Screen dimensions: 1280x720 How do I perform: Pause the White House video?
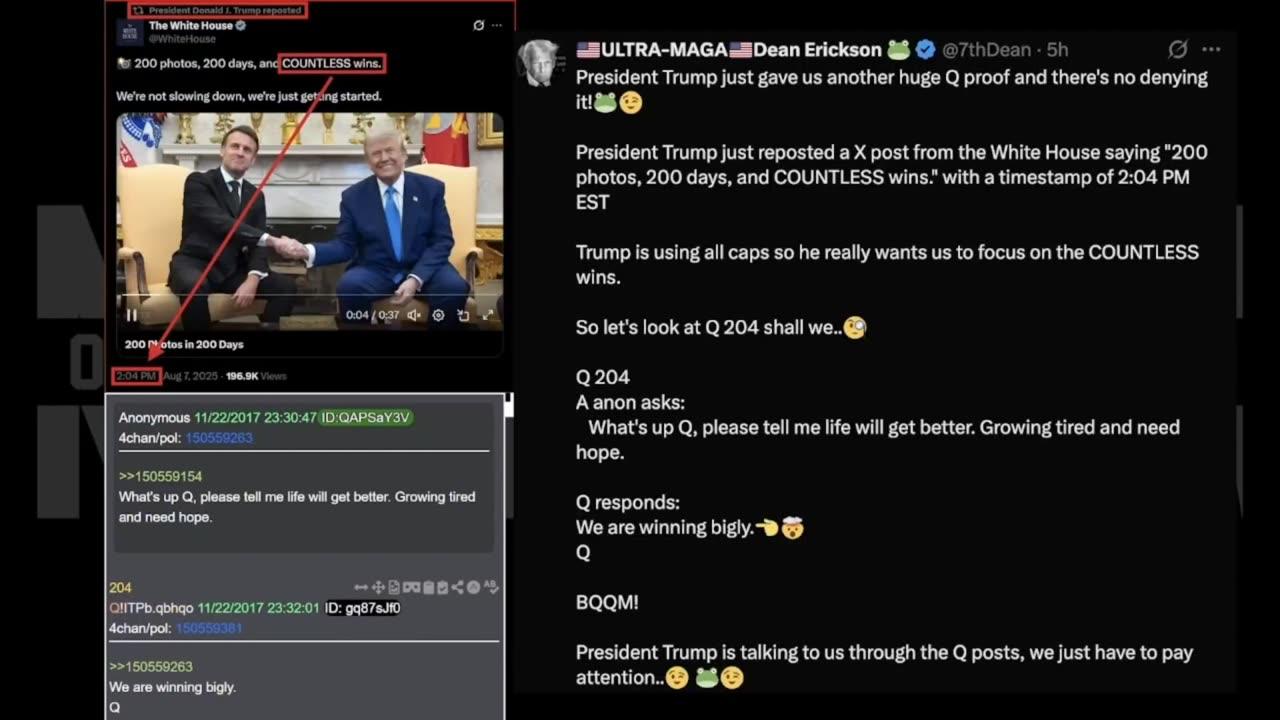[x=132, y=315]
